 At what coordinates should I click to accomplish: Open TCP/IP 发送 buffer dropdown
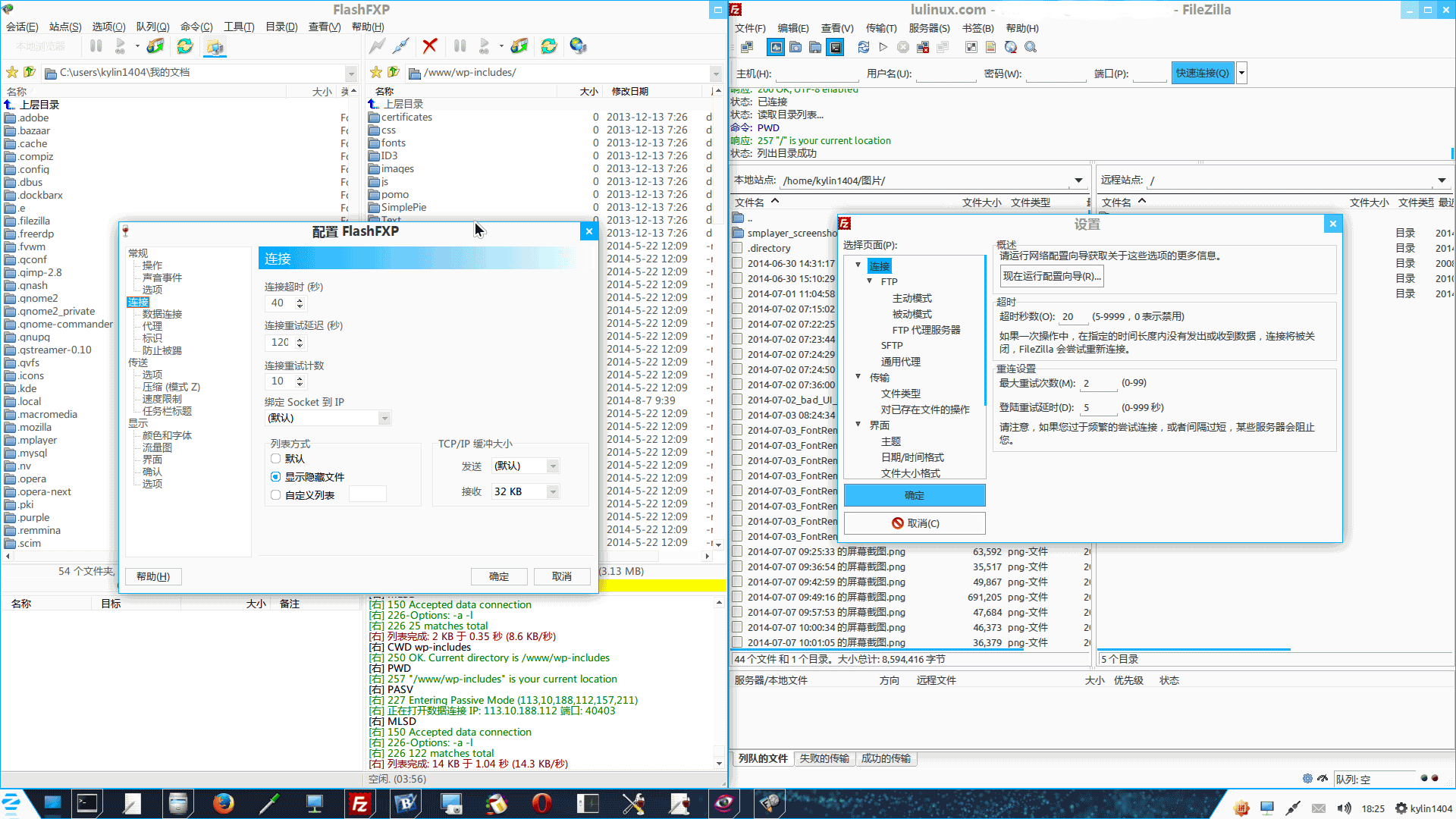(x=553, y=466)
